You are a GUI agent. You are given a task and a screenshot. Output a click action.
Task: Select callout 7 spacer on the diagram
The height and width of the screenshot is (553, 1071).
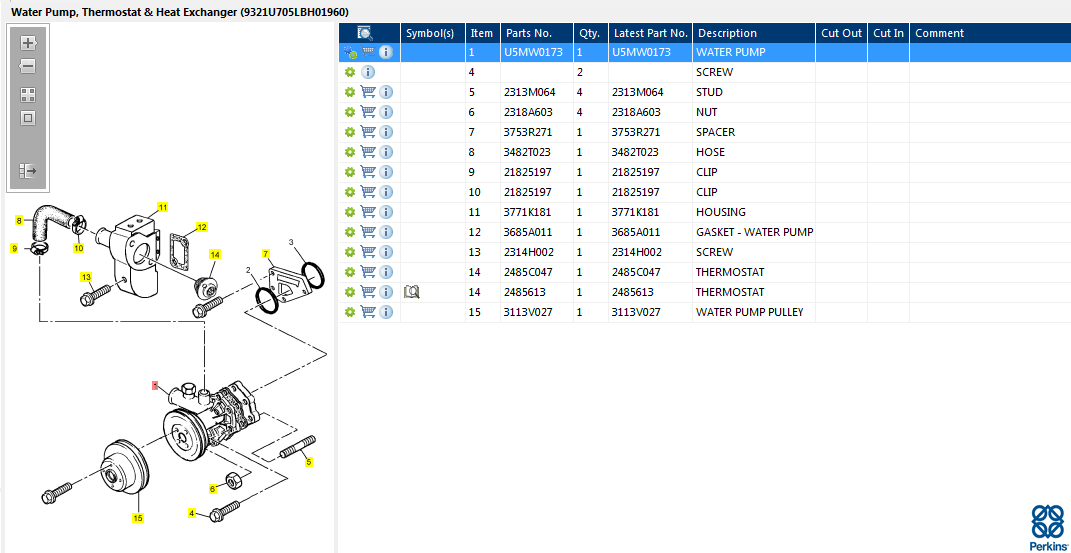[x=266, y=253]
